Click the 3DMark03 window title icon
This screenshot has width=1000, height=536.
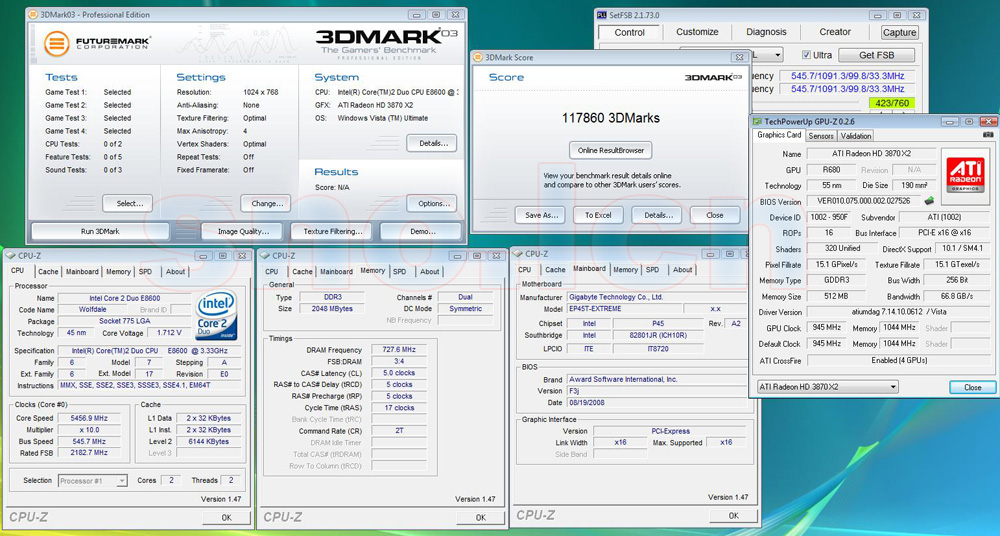click(x=34, y=15)
